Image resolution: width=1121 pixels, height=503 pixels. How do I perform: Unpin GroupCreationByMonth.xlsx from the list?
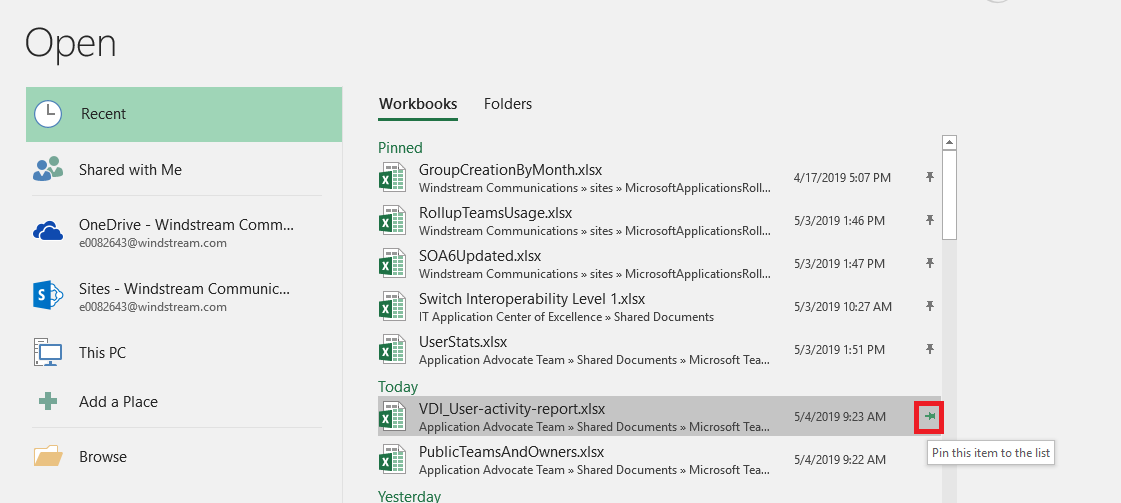click(929, 177)
